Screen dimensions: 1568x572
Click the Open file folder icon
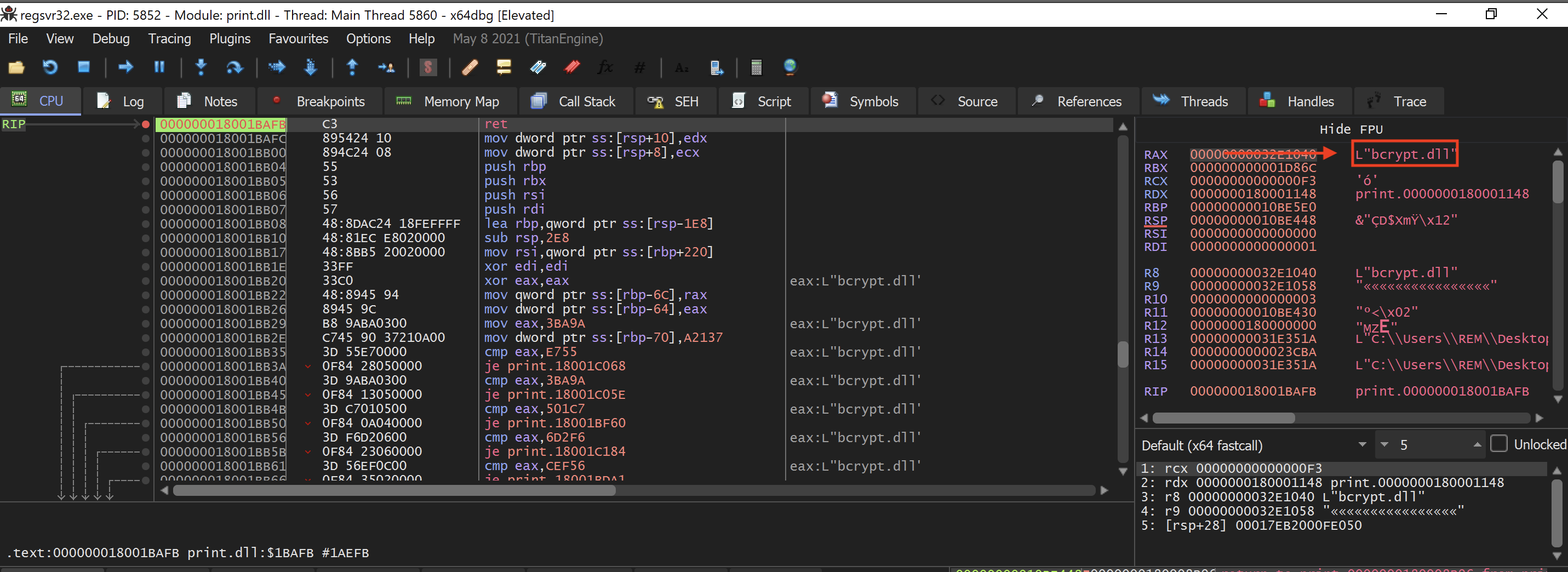click(16, 67)
